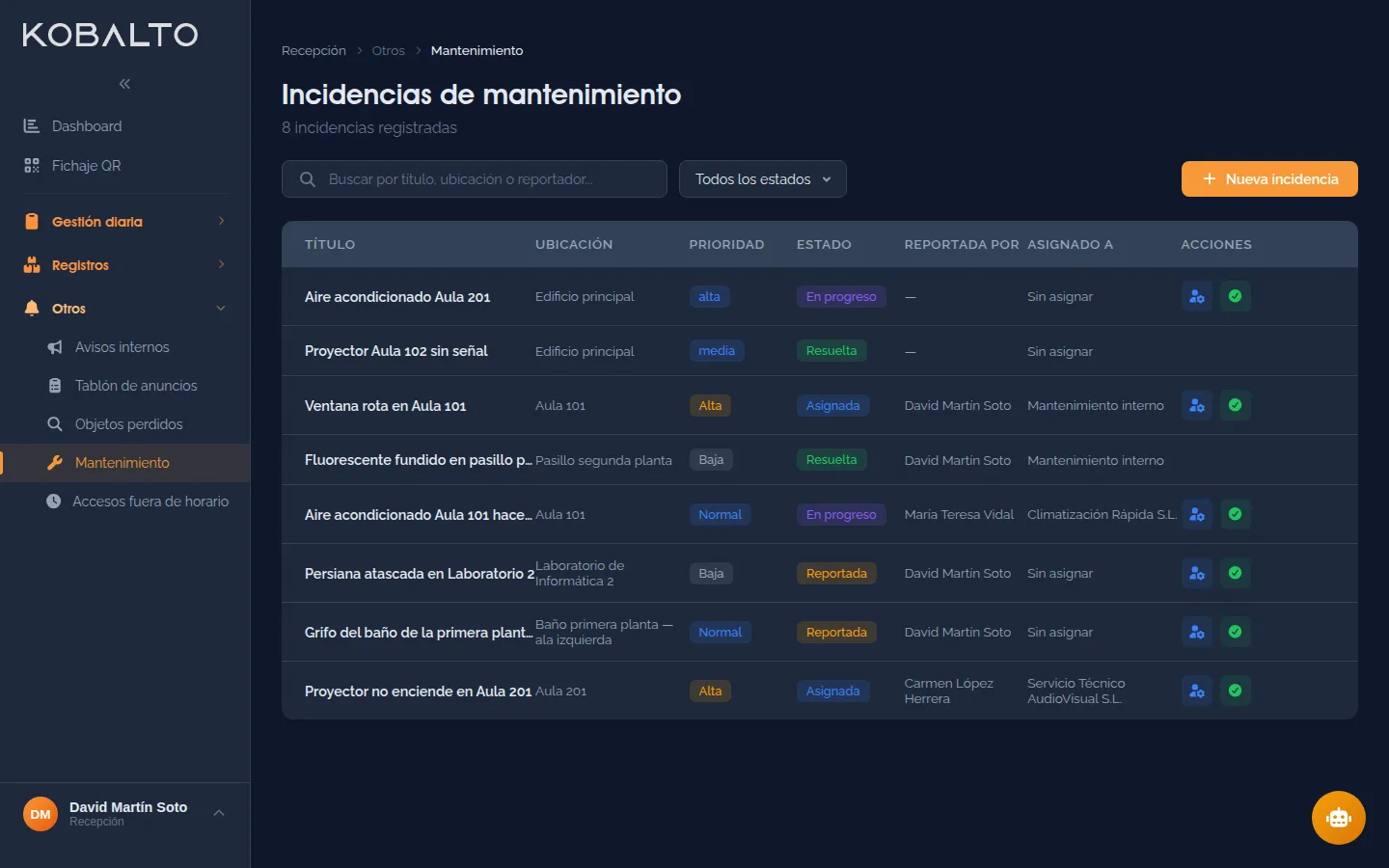Image resolution: width=1389 pixels, height=868 pixels.
Task: Click the Resuelta badge for Proyector Aula 102
Action: (x=831, y=351)
